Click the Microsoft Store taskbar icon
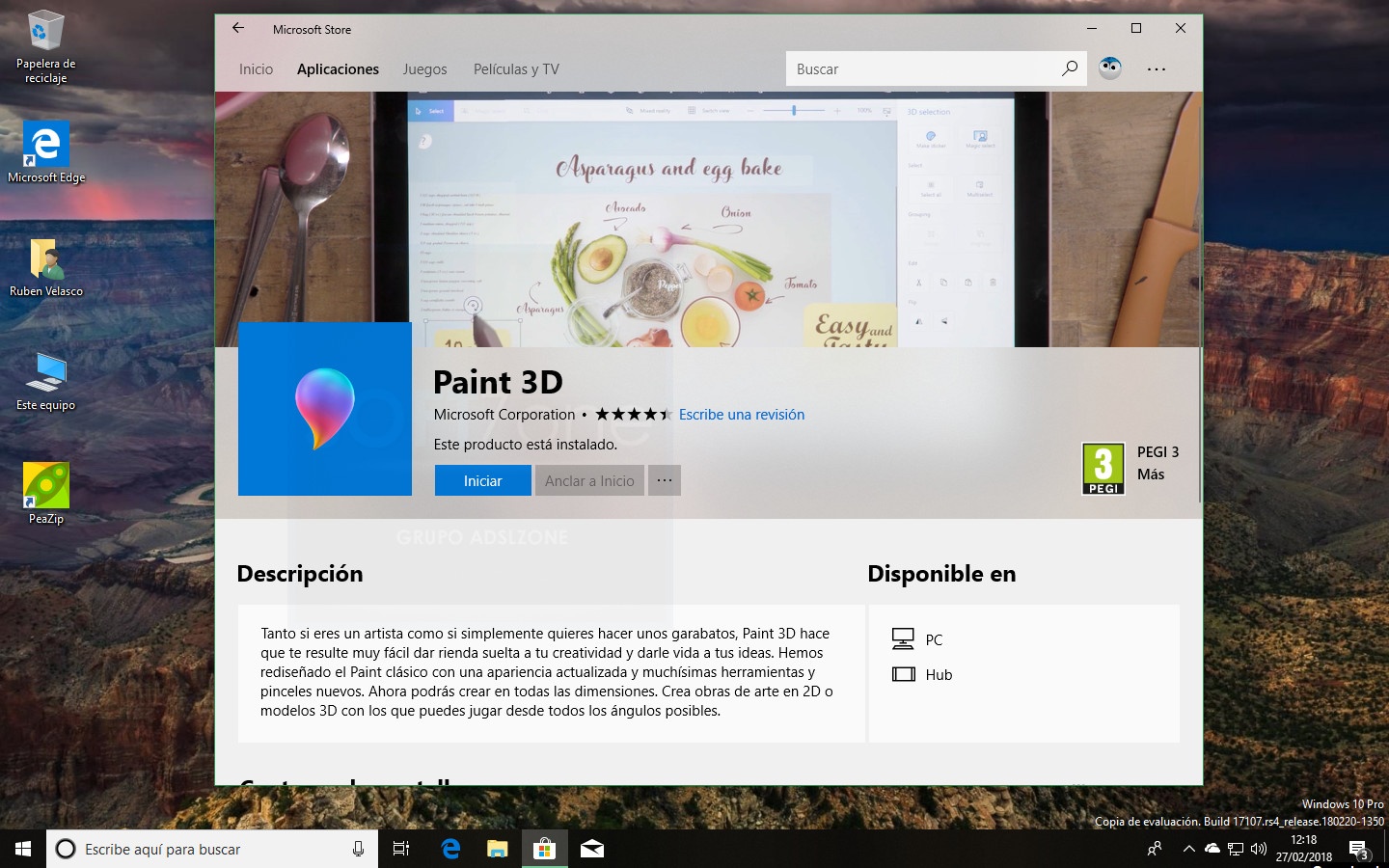Viewport: 1389px width, 868px height. 544,849
